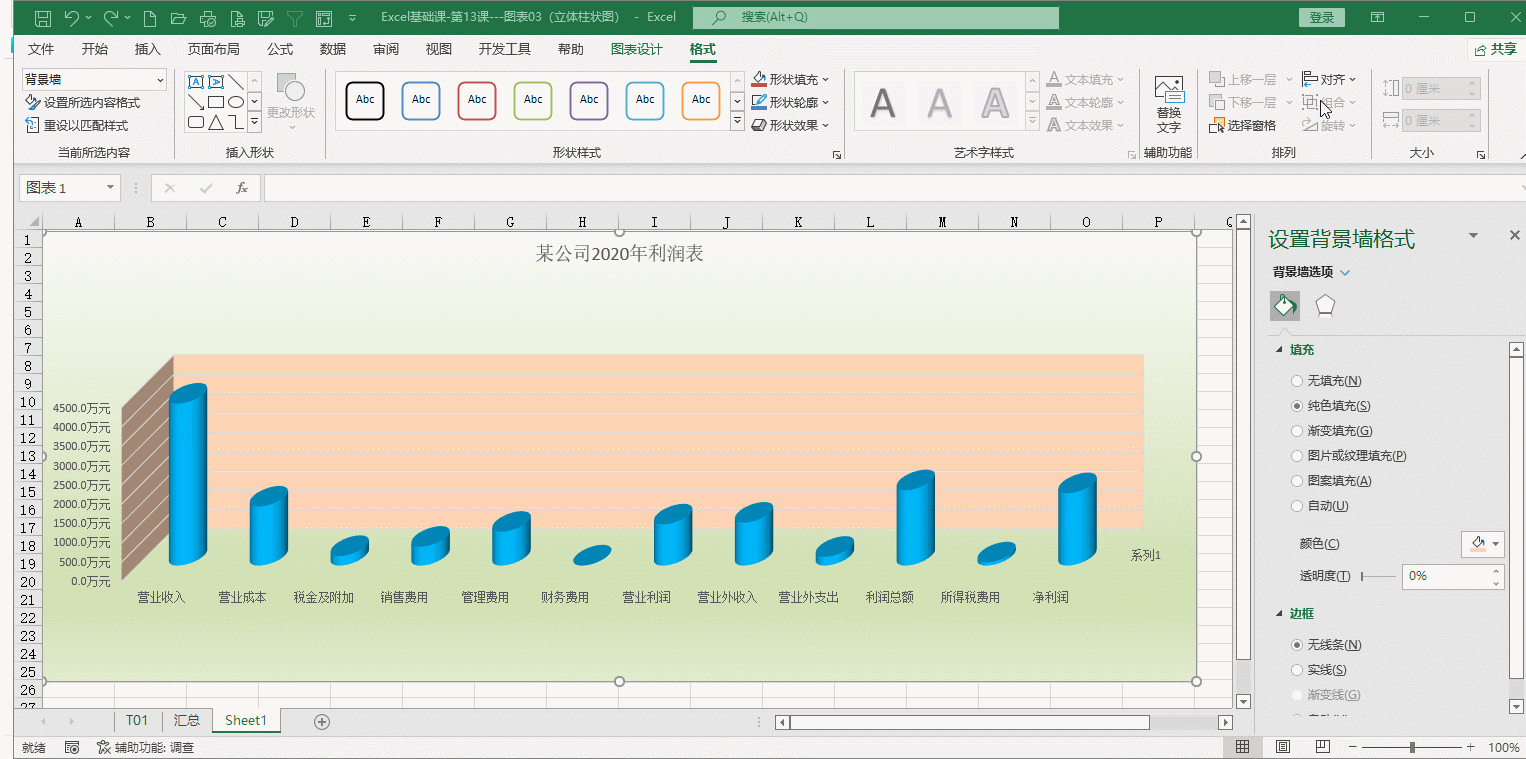
Task: Select the arrow line shape
Action: [196, 102]
